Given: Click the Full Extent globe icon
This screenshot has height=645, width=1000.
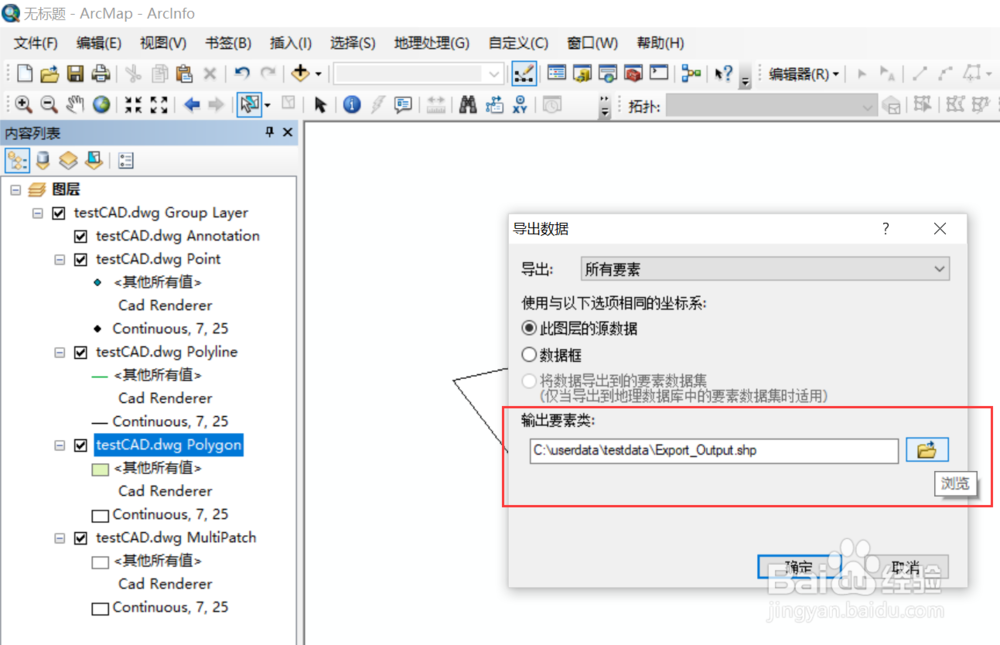Looking at the screenshot, I should [101, 105].
